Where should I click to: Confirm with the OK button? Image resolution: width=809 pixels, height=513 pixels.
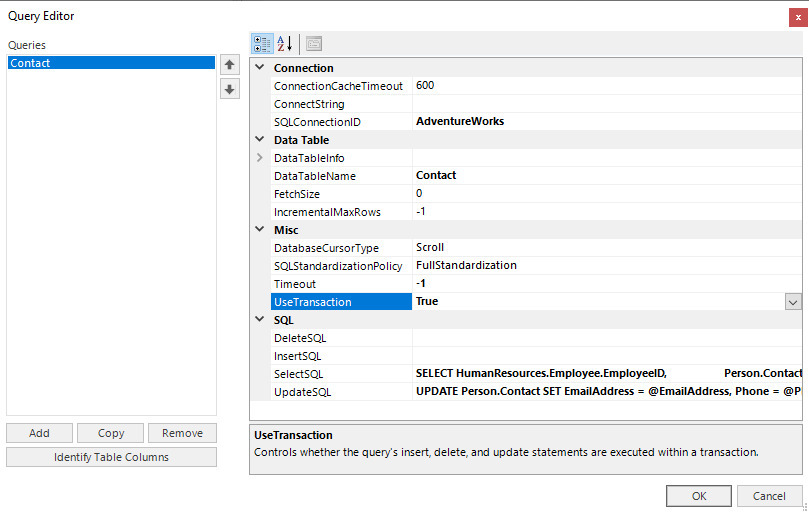tap(699, 496)
